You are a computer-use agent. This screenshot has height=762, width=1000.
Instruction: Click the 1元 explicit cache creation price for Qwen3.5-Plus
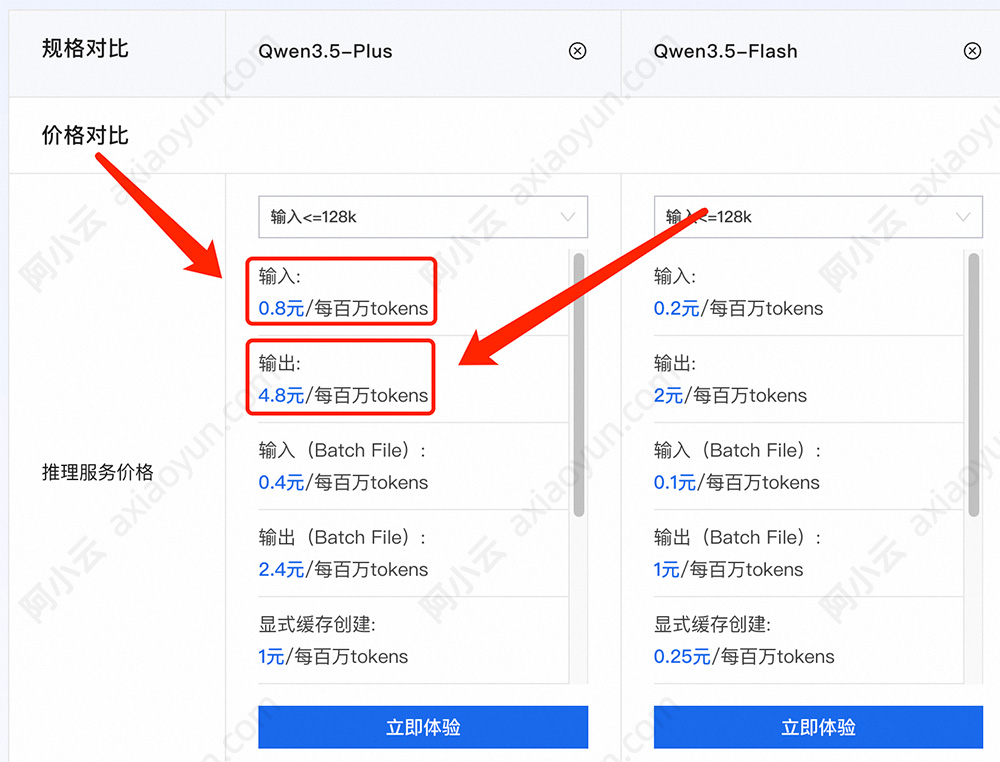(270, 656)
